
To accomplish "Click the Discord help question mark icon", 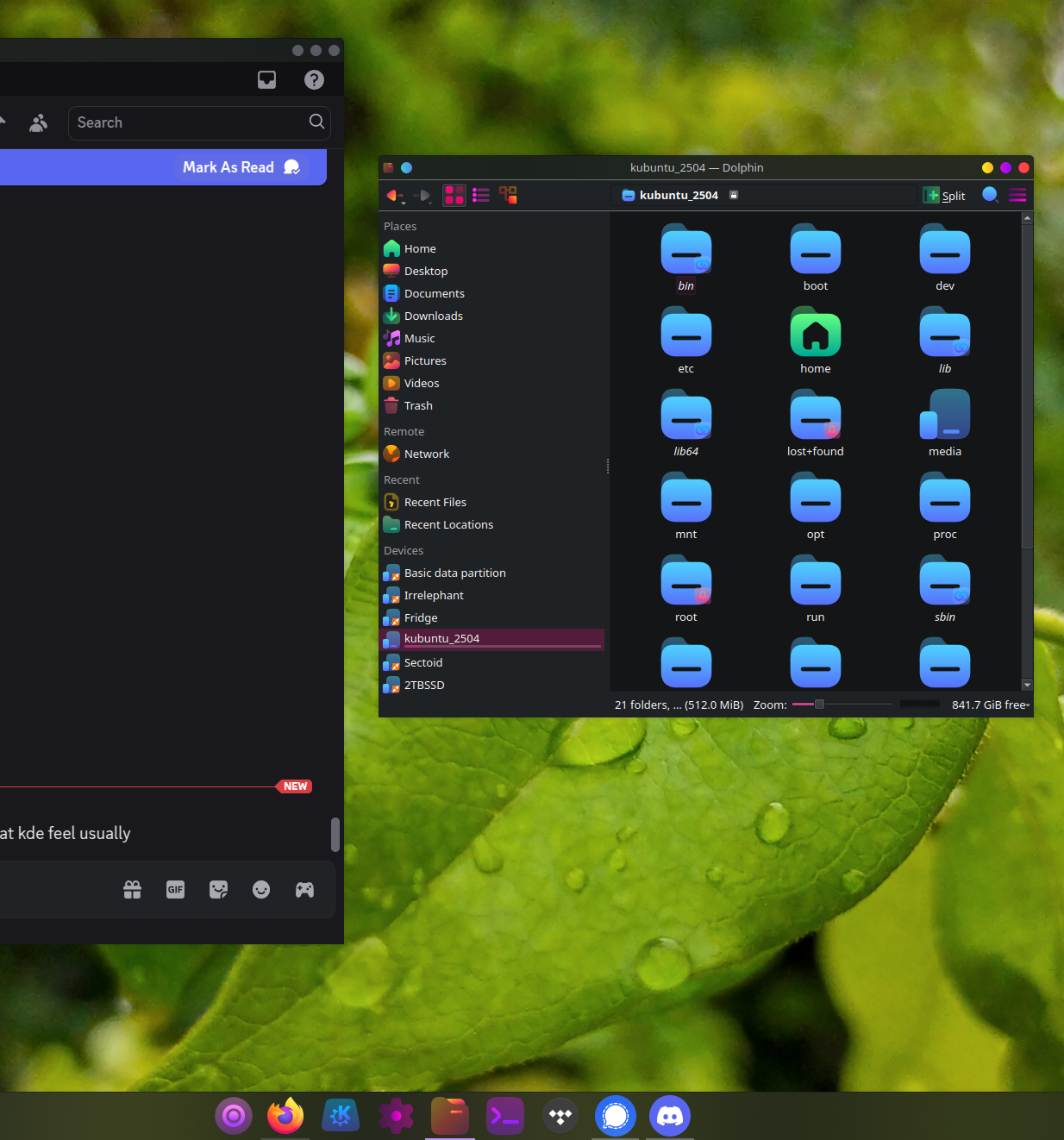I will (314, 80).
